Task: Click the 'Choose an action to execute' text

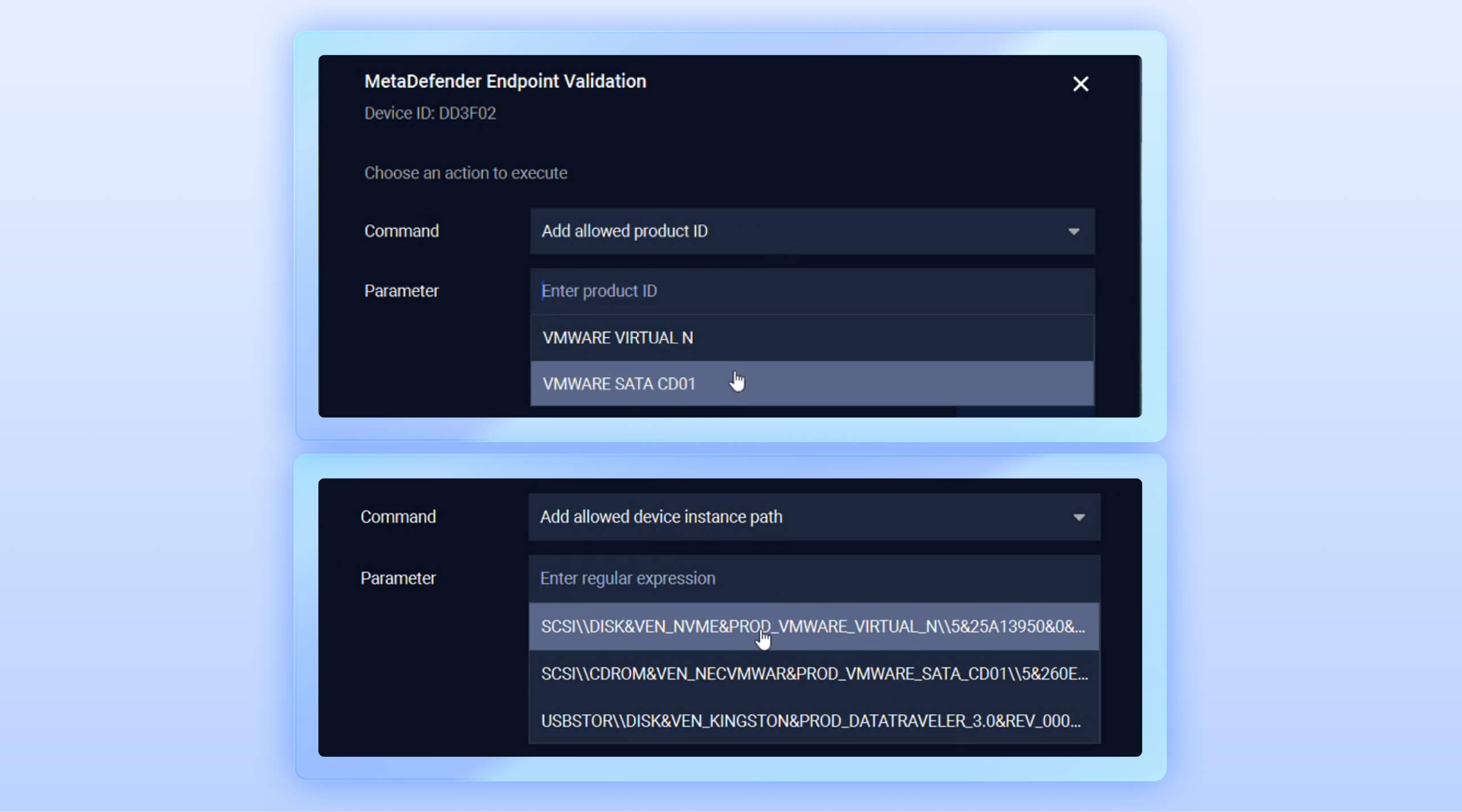Action: coord(465,173)
